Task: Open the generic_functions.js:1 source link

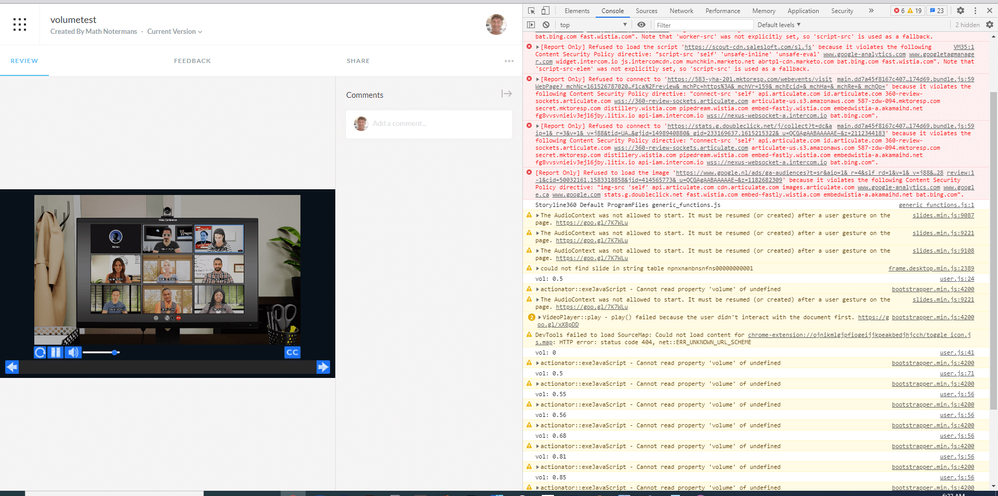Action: click(936, 206)
